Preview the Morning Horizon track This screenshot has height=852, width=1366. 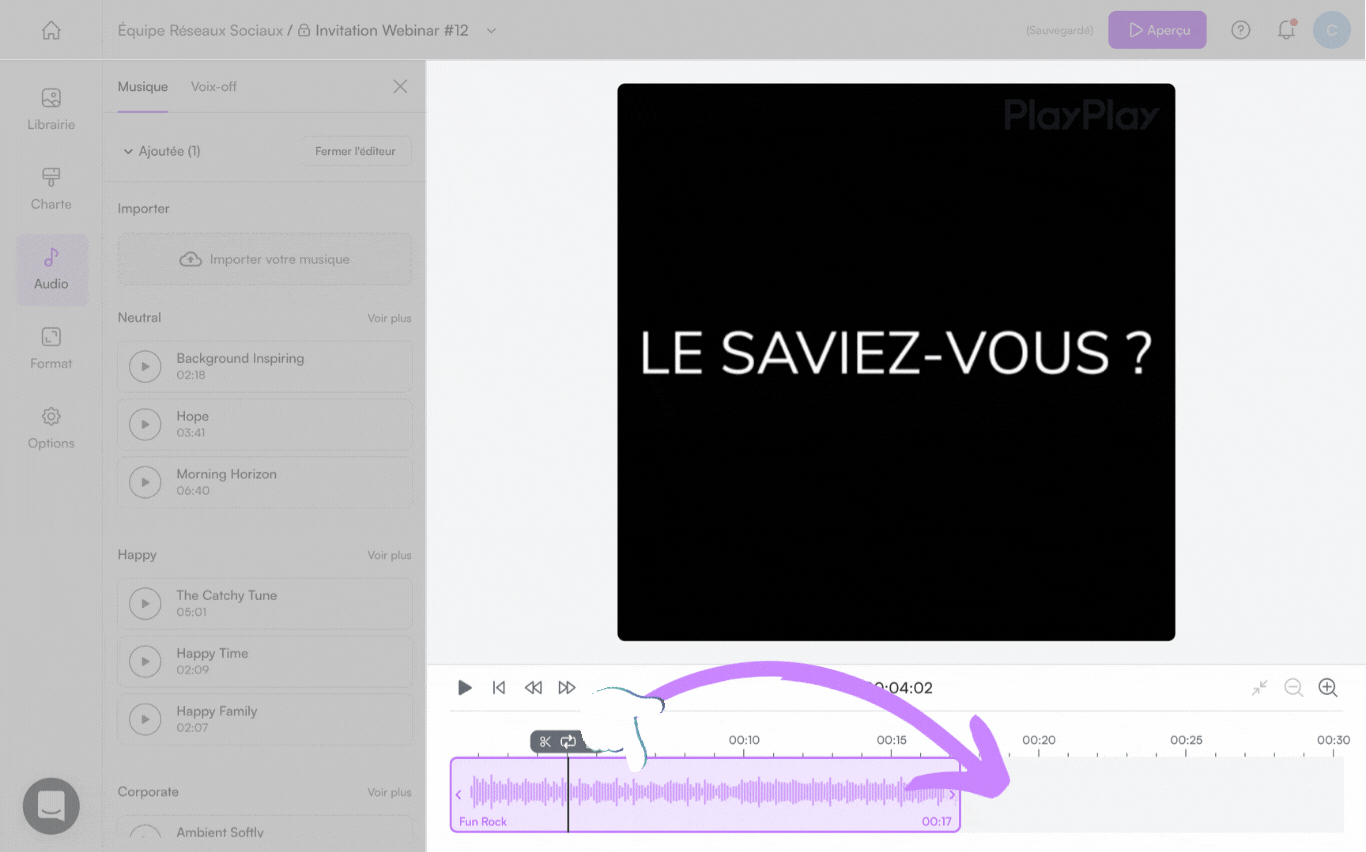(x=145, y=483)
